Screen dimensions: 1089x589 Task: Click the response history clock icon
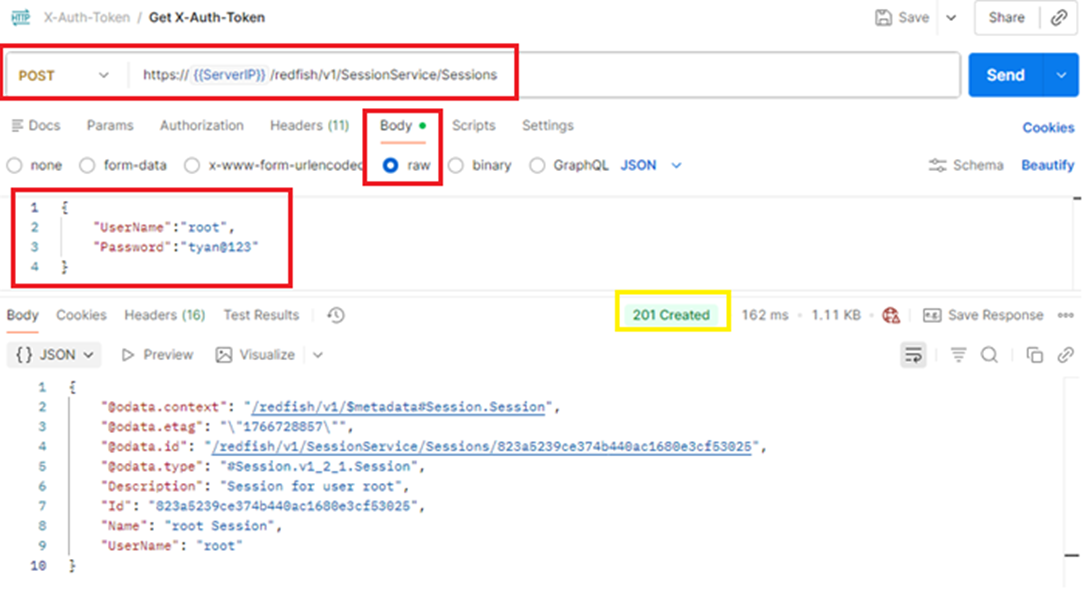pyautogui.click(x=336, y=315)
